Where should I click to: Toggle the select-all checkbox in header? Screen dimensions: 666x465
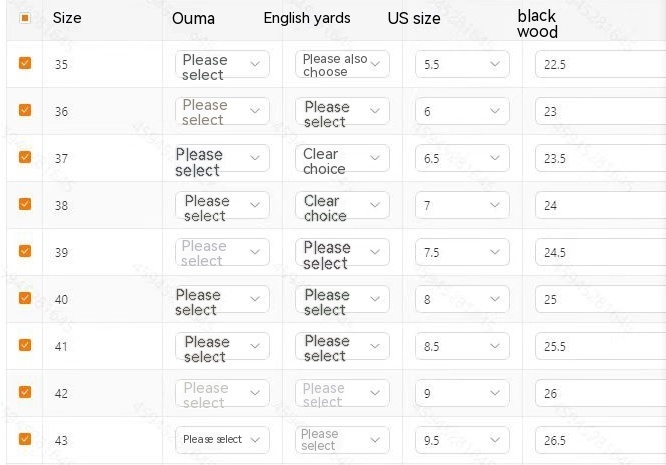[25, 18]
